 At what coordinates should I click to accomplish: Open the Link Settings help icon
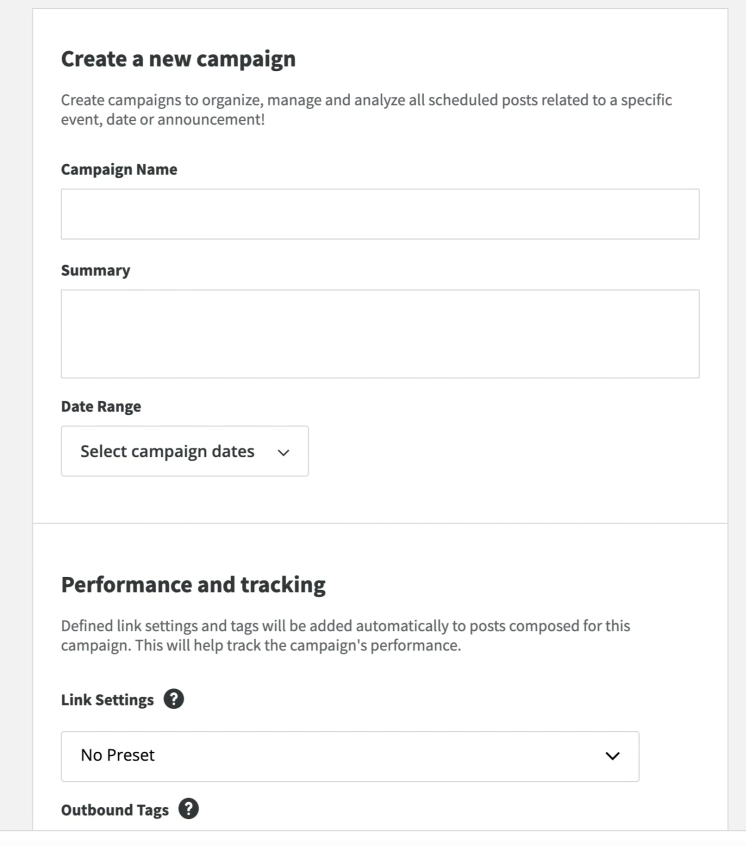174,699
